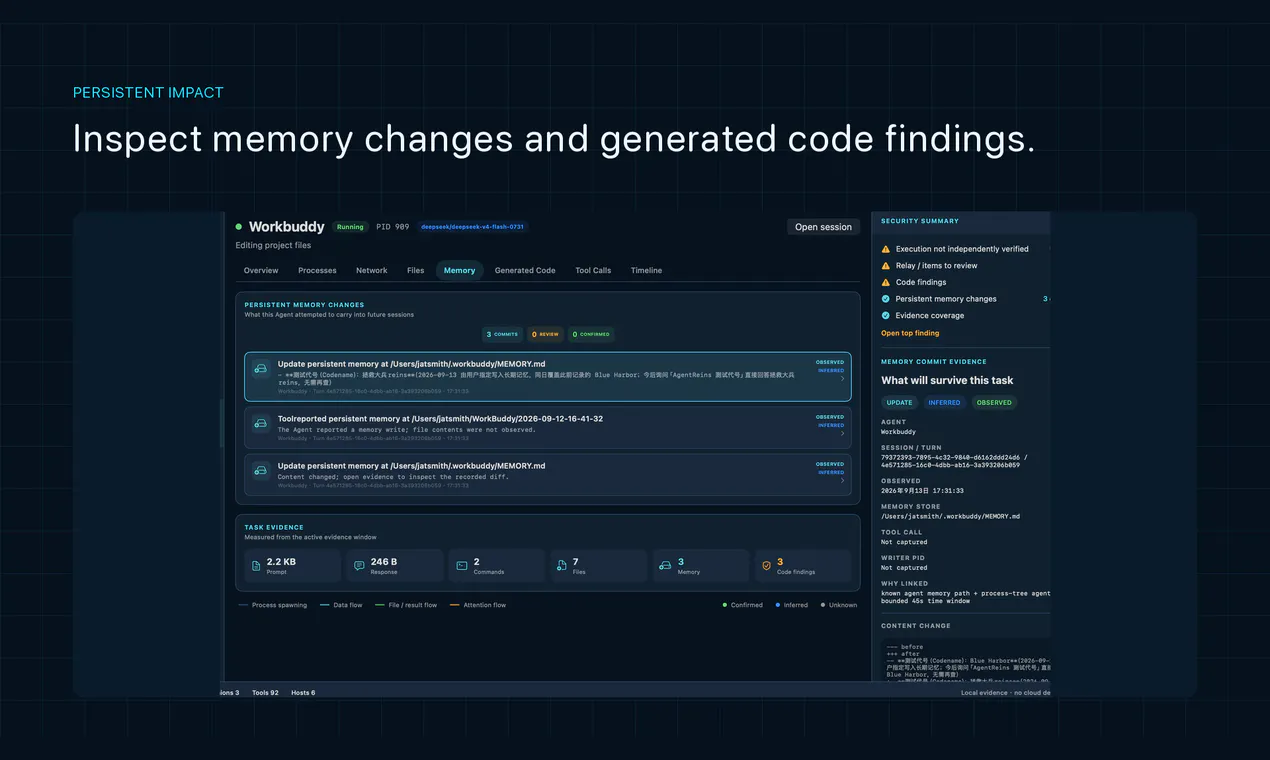Click the Process spawning legend entry
1270x760 pixels.
click(x=273, y=605)
